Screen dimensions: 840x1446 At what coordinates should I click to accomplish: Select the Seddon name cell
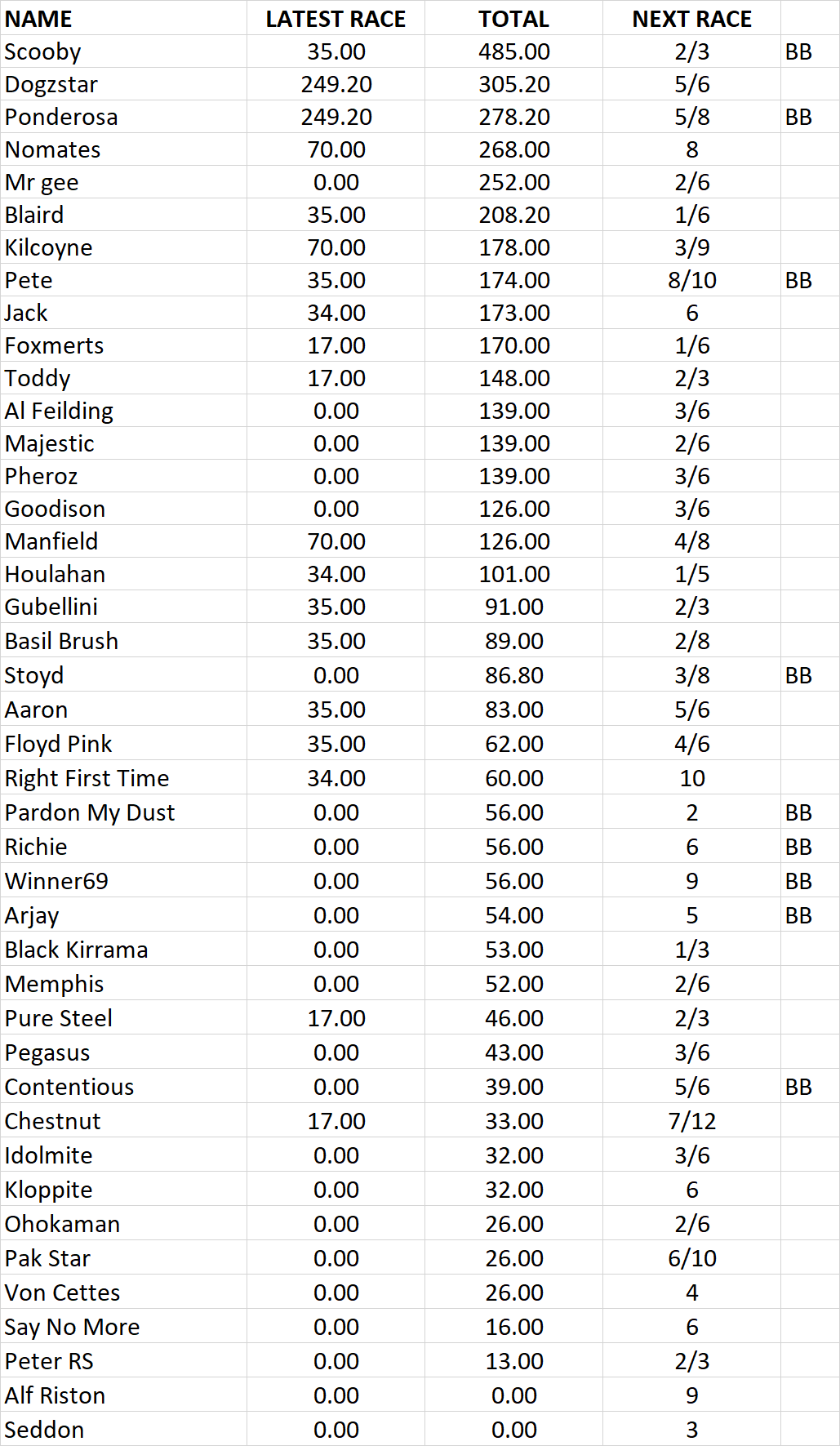pos(45,1430)
